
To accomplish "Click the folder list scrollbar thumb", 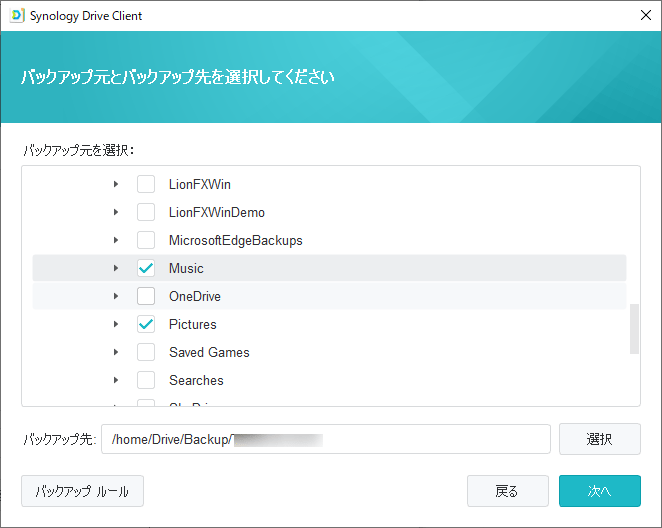I will (x=634, y=329).
